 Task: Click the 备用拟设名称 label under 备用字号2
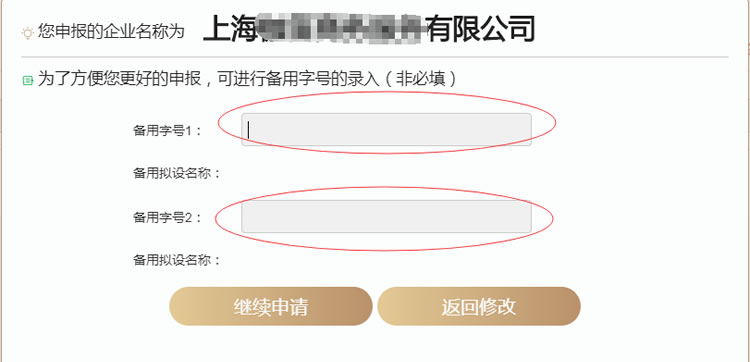pyautogui.click(x=176, y=260)
